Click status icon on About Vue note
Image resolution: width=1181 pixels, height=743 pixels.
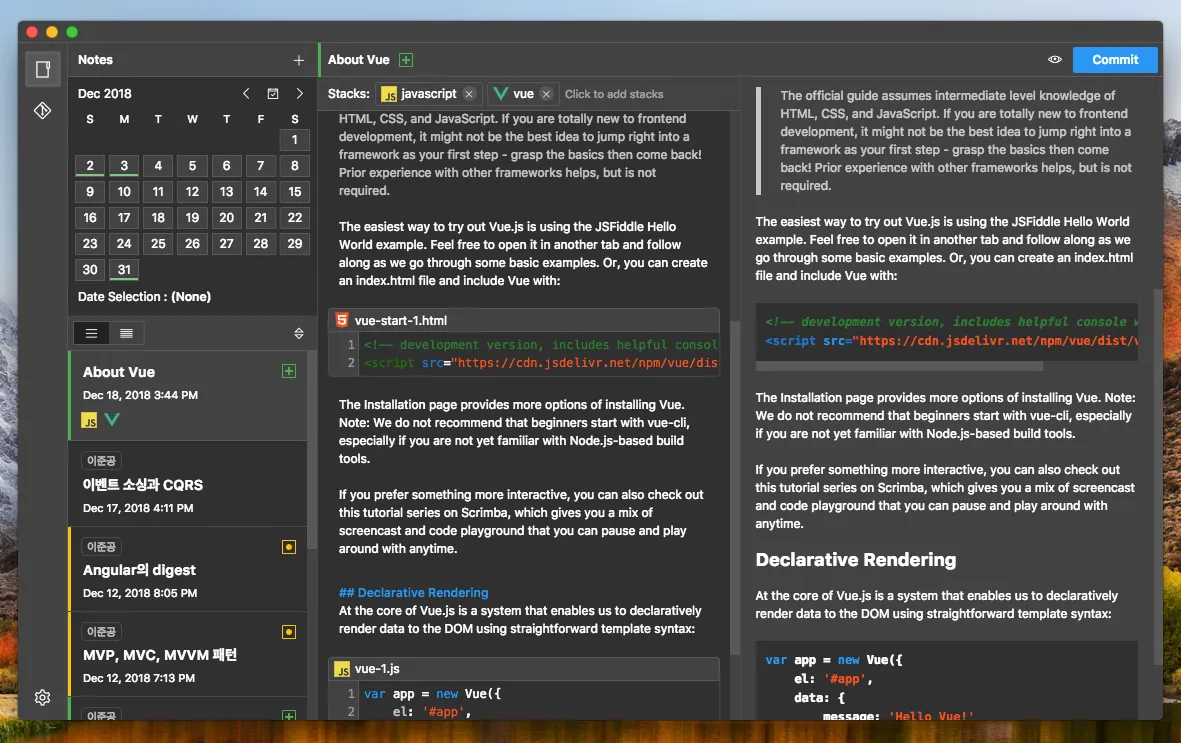tap(288, 371)
